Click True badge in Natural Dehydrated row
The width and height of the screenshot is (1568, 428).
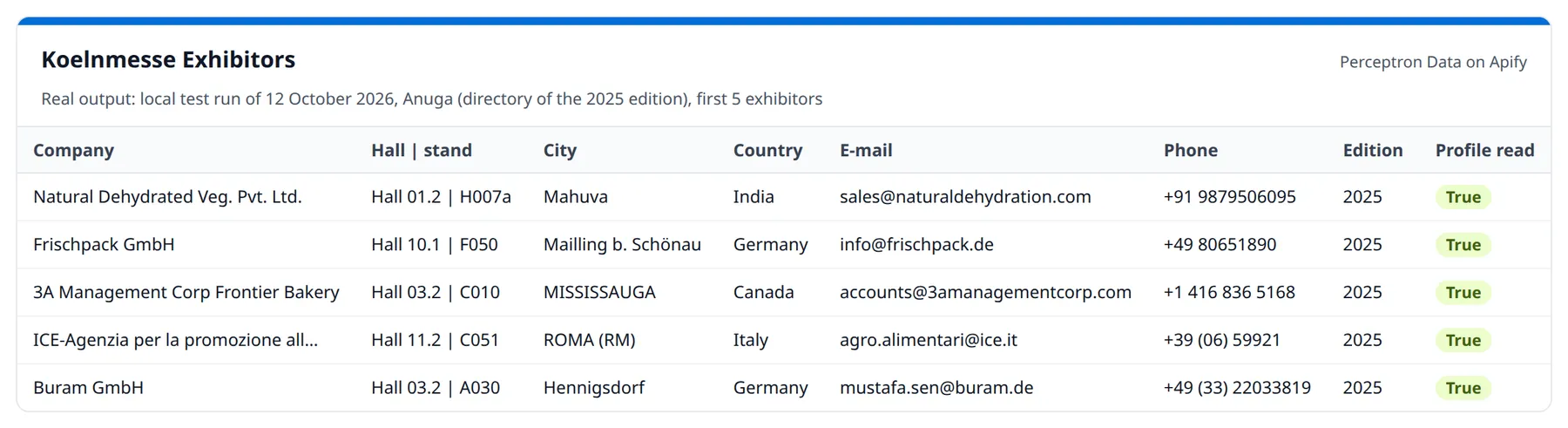[1463, 197]
